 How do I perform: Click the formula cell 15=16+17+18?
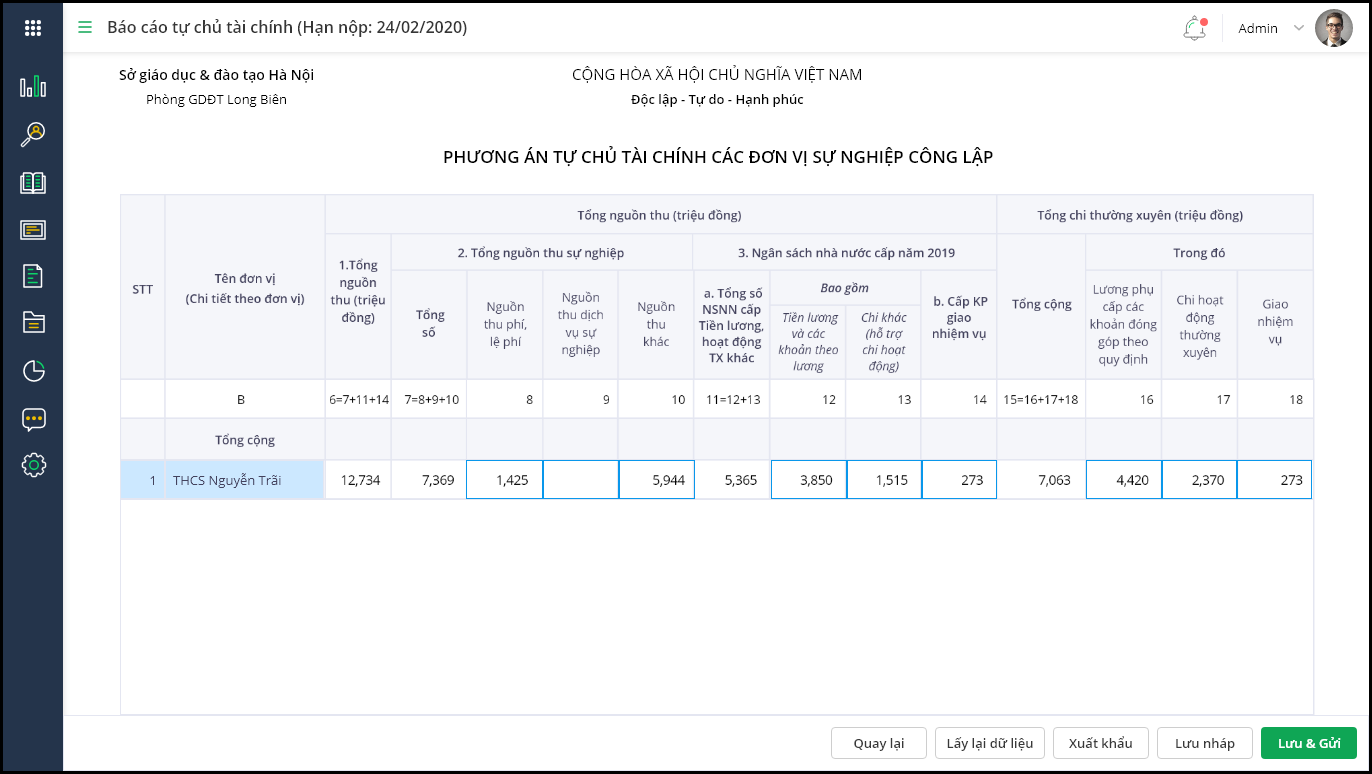tap(1042, 400)
